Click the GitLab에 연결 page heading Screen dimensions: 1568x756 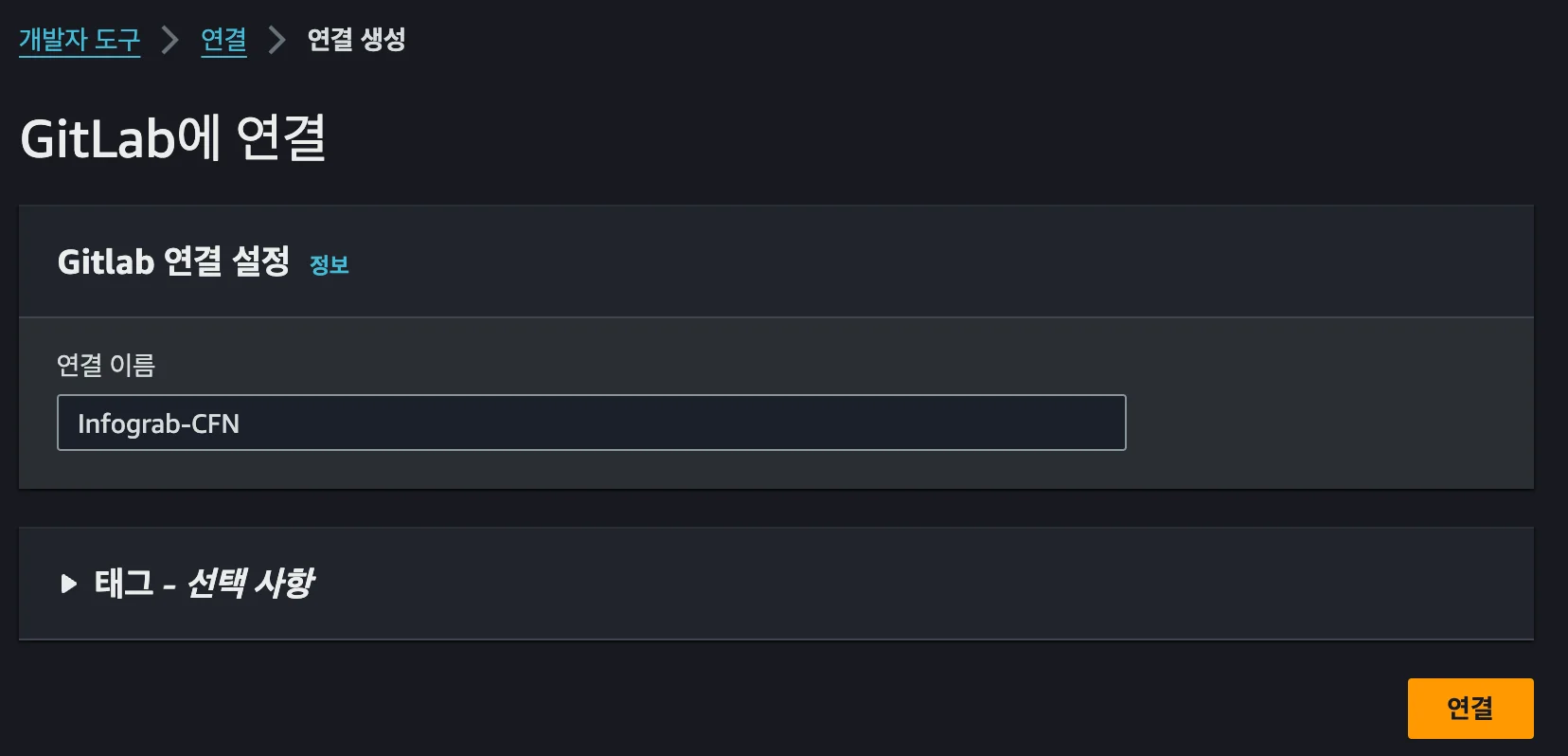[173, 138]
